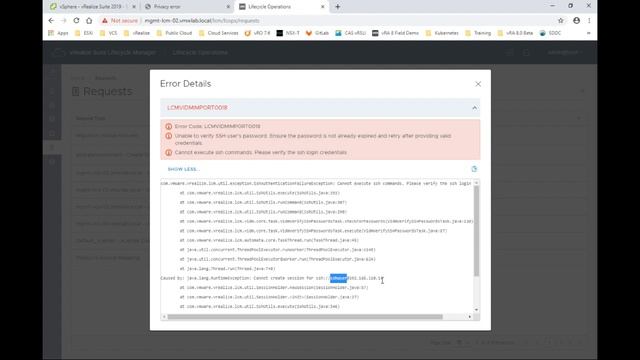
Task: Click warning icon beside 'Cannot execute ssh commands'
Action: [x=169, y=153]
